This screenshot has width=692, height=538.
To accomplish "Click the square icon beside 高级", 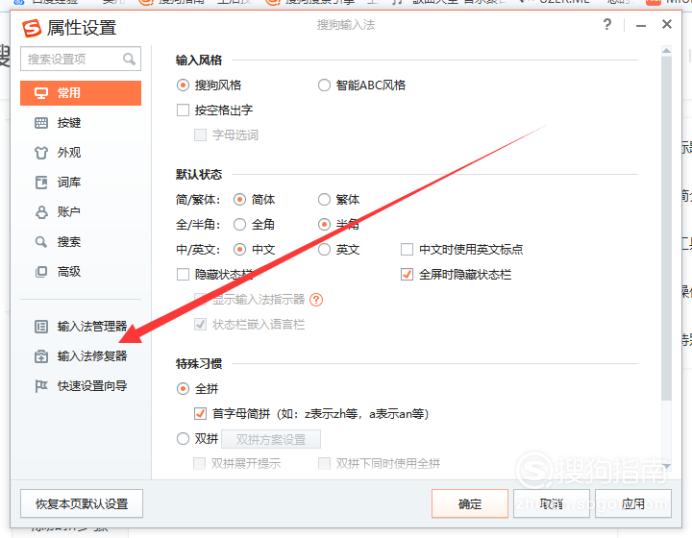I will point(41,271).
